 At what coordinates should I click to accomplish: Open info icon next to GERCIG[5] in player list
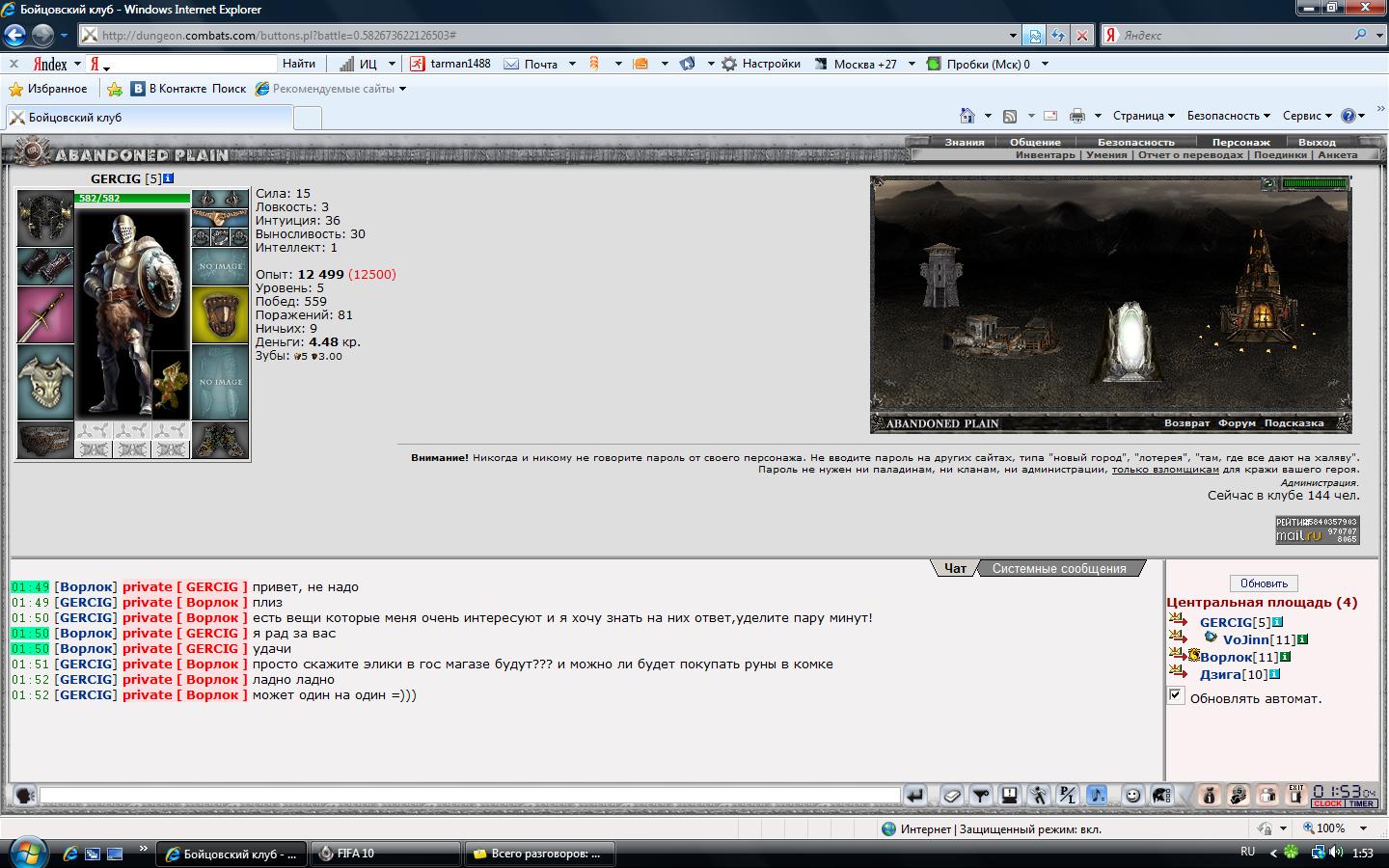(x=1278, y=622)
